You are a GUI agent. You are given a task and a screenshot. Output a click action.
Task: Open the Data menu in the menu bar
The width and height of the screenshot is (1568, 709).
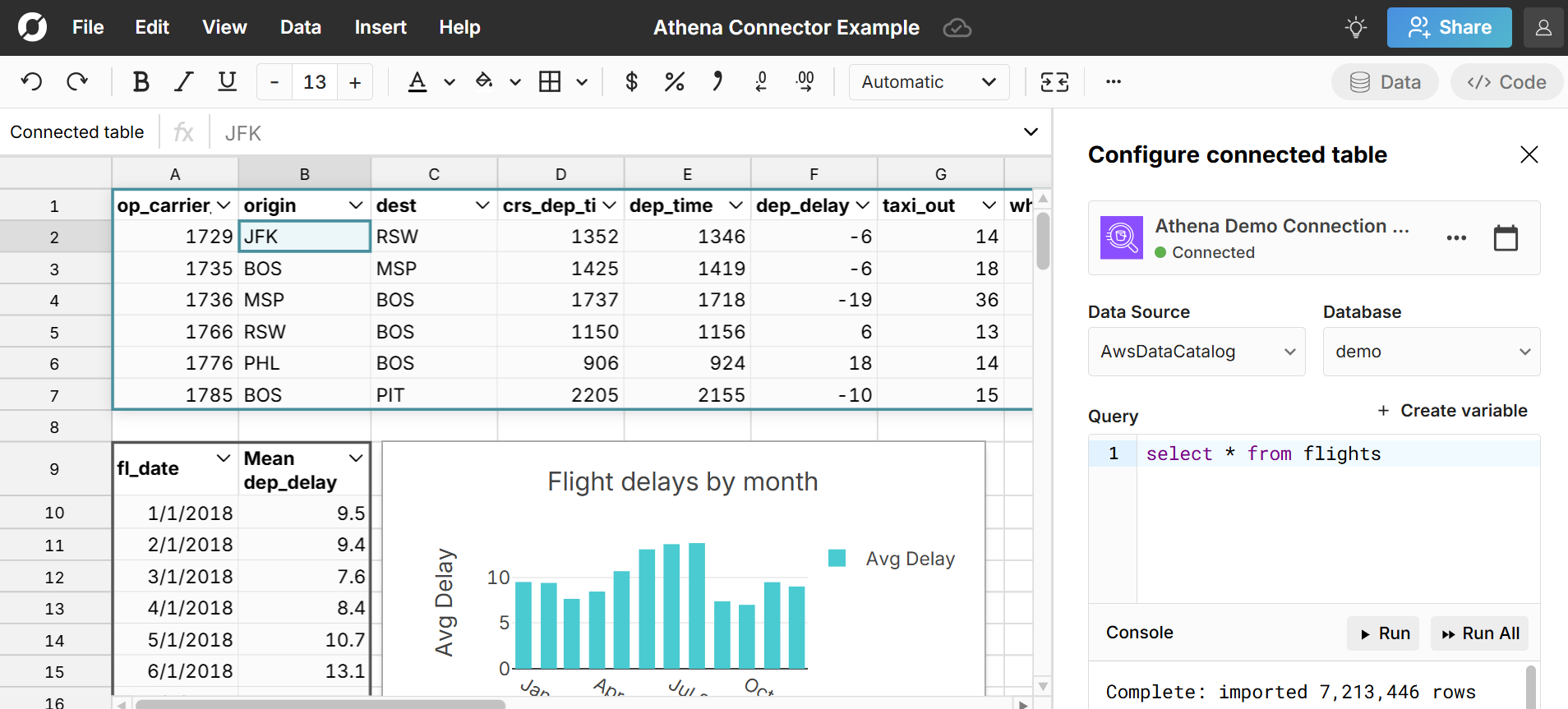(x=300, y=28)
